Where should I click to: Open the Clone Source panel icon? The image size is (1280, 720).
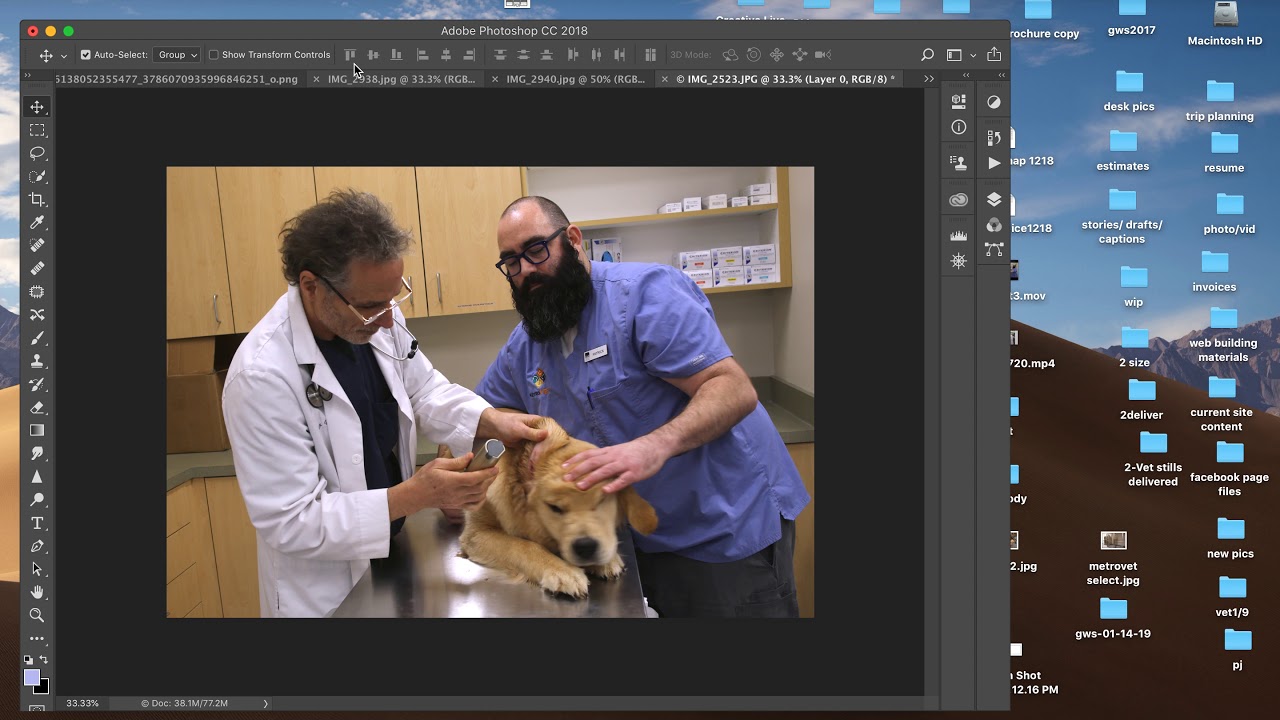[x=959, y=161]
